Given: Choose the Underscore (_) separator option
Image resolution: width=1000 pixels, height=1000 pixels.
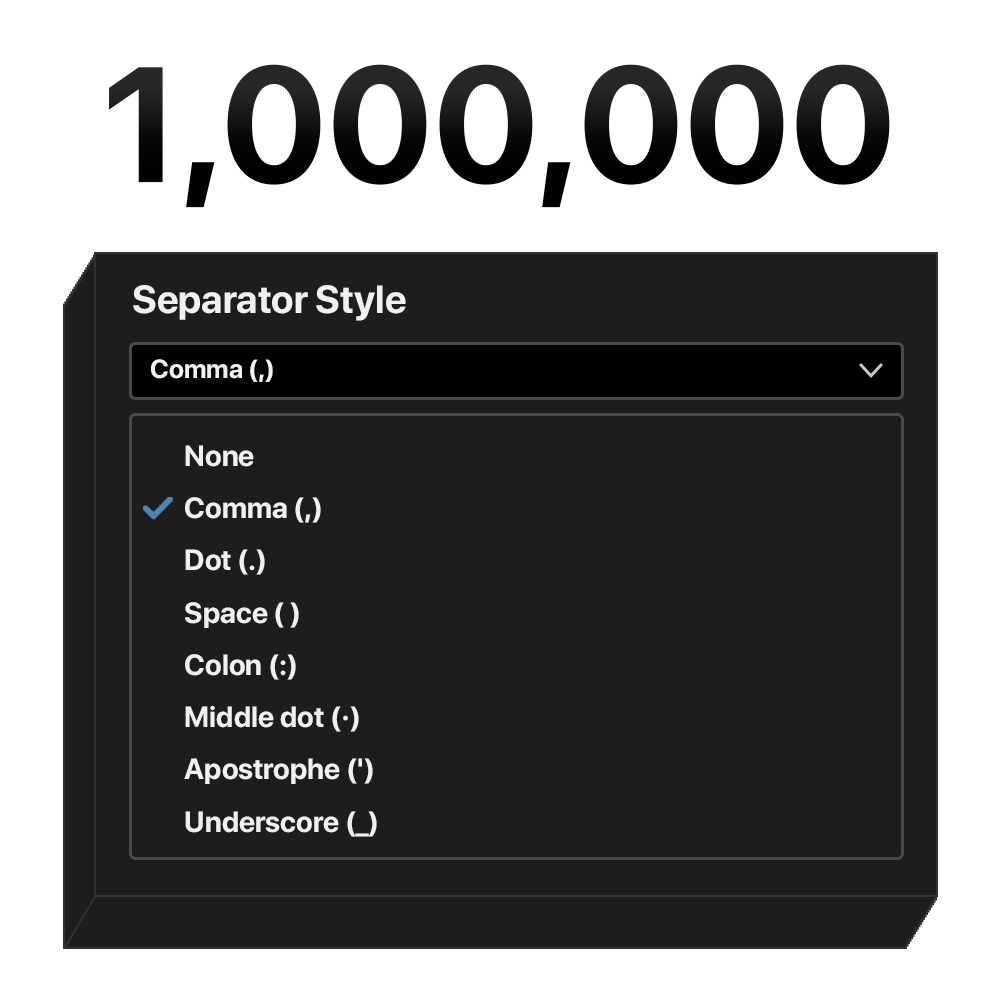Looking at the screenshot, I should pos(280,823).
